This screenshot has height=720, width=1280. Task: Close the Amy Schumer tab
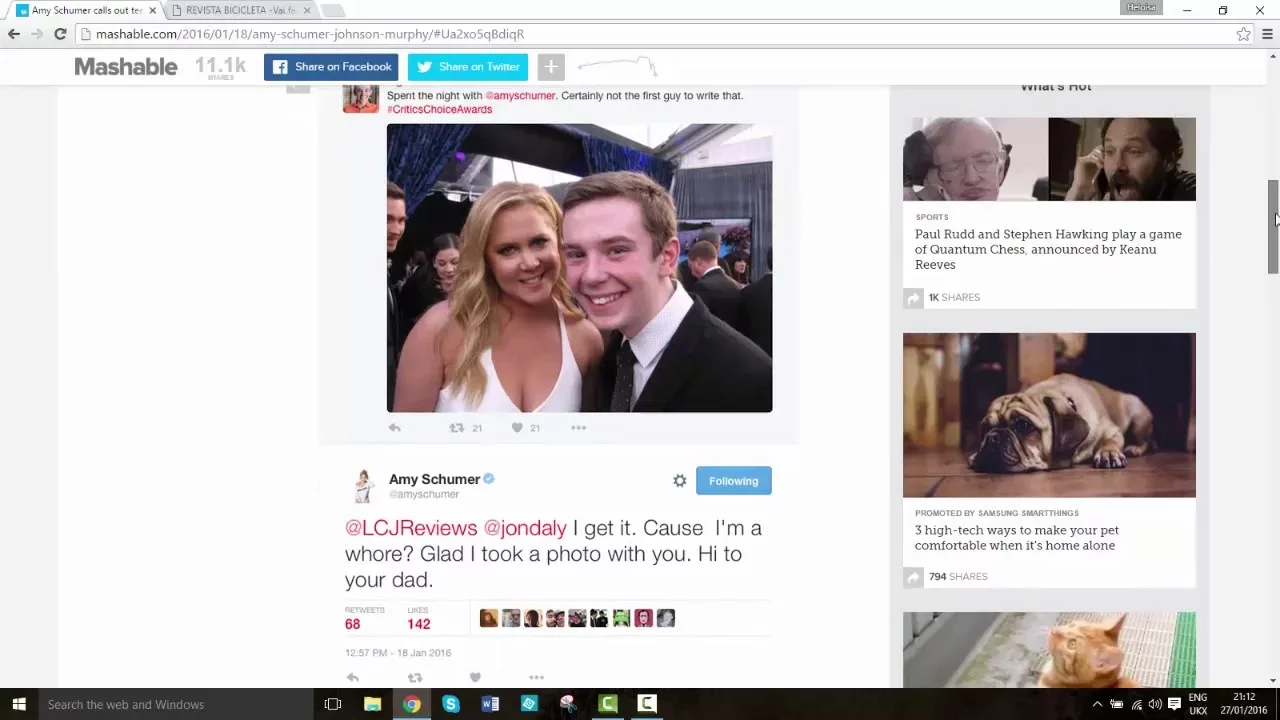tap(152, 10)
